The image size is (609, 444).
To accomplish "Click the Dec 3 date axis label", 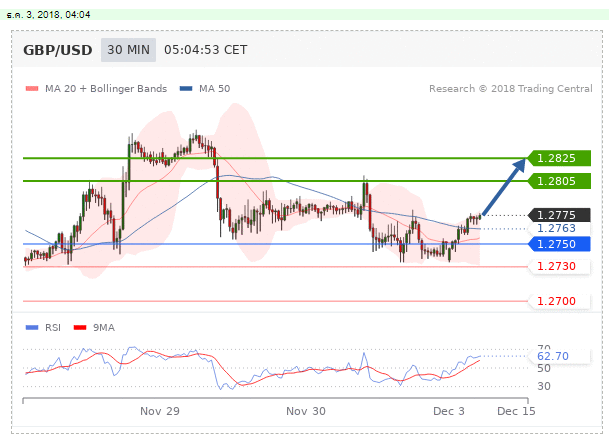I will coord(449,411).
